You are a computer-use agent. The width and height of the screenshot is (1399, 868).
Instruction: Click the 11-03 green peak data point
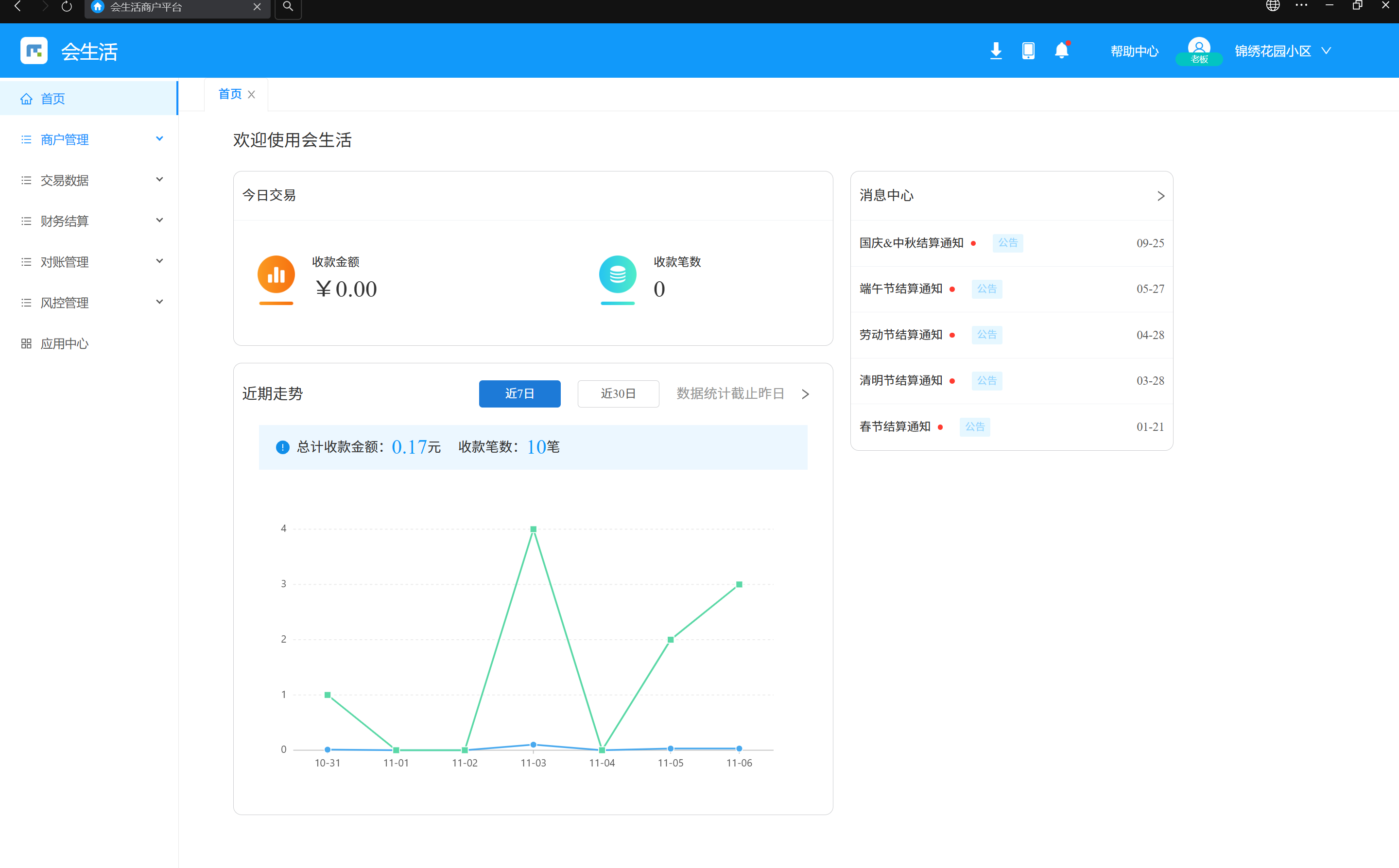pyautogui.click(x=534, y=529)
